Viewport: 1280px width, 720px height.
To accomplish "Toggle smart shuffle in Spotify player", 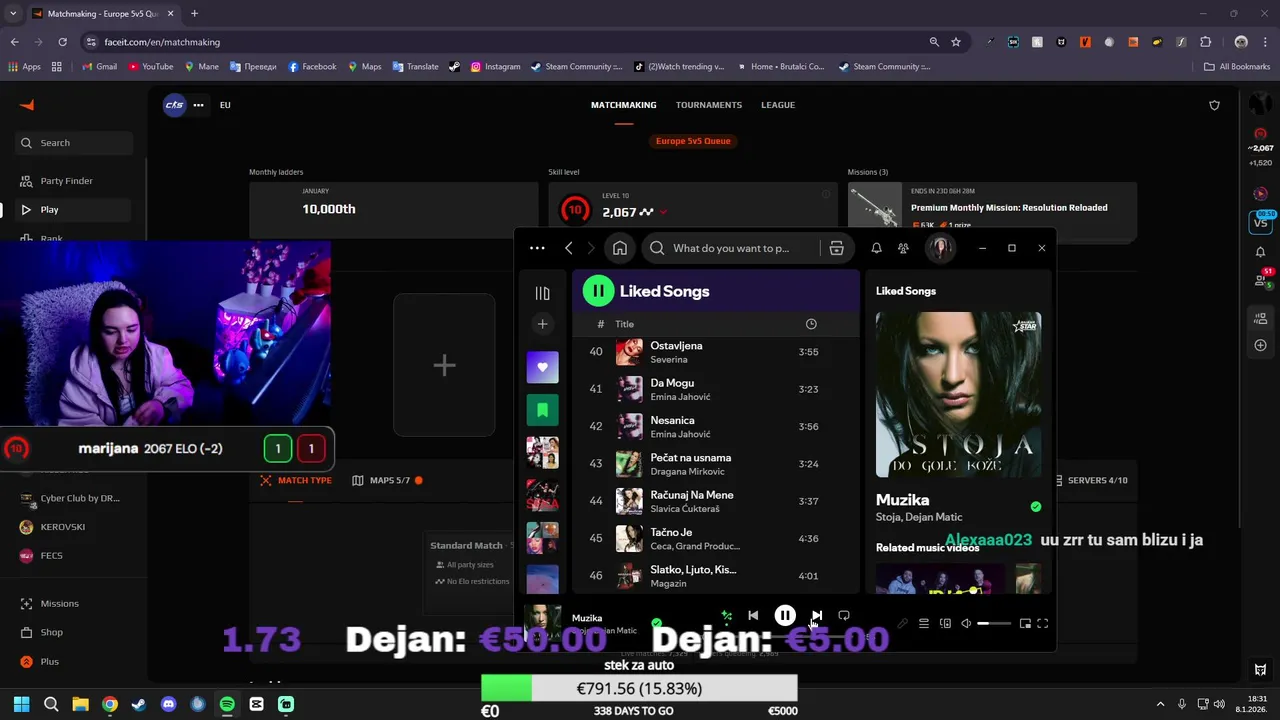I will click(x=727, y=616).
